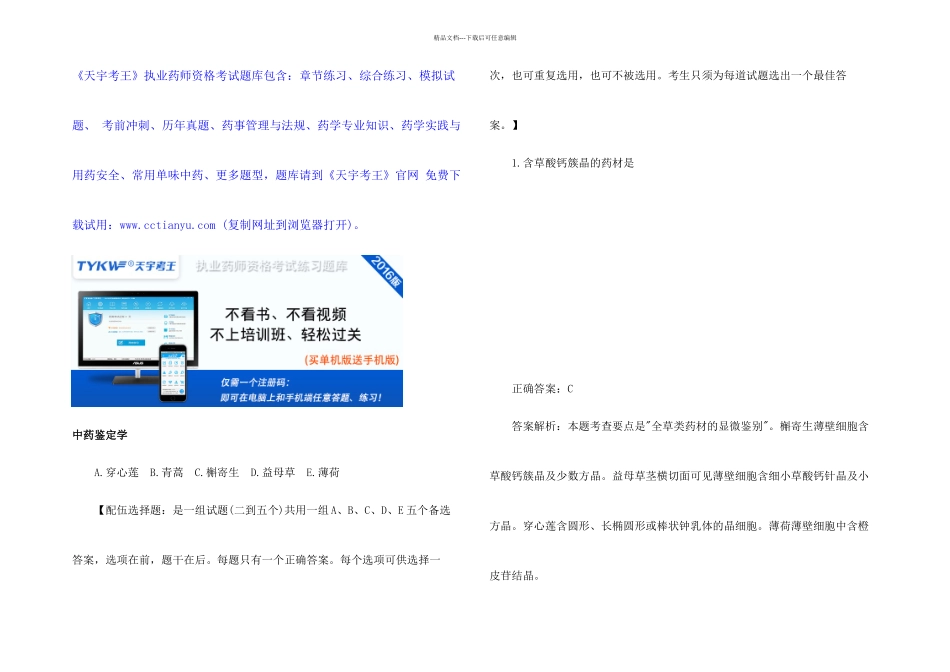Click the TYKW 天宇考王 advertisement banner image
The height and width of the screenshot is (672, 950).
[x=237, y=331]
